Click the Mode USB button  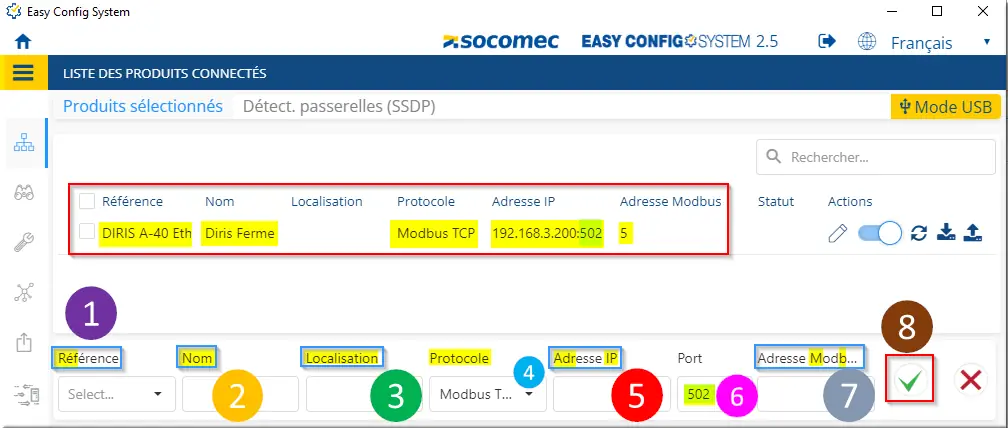(946, 107)
